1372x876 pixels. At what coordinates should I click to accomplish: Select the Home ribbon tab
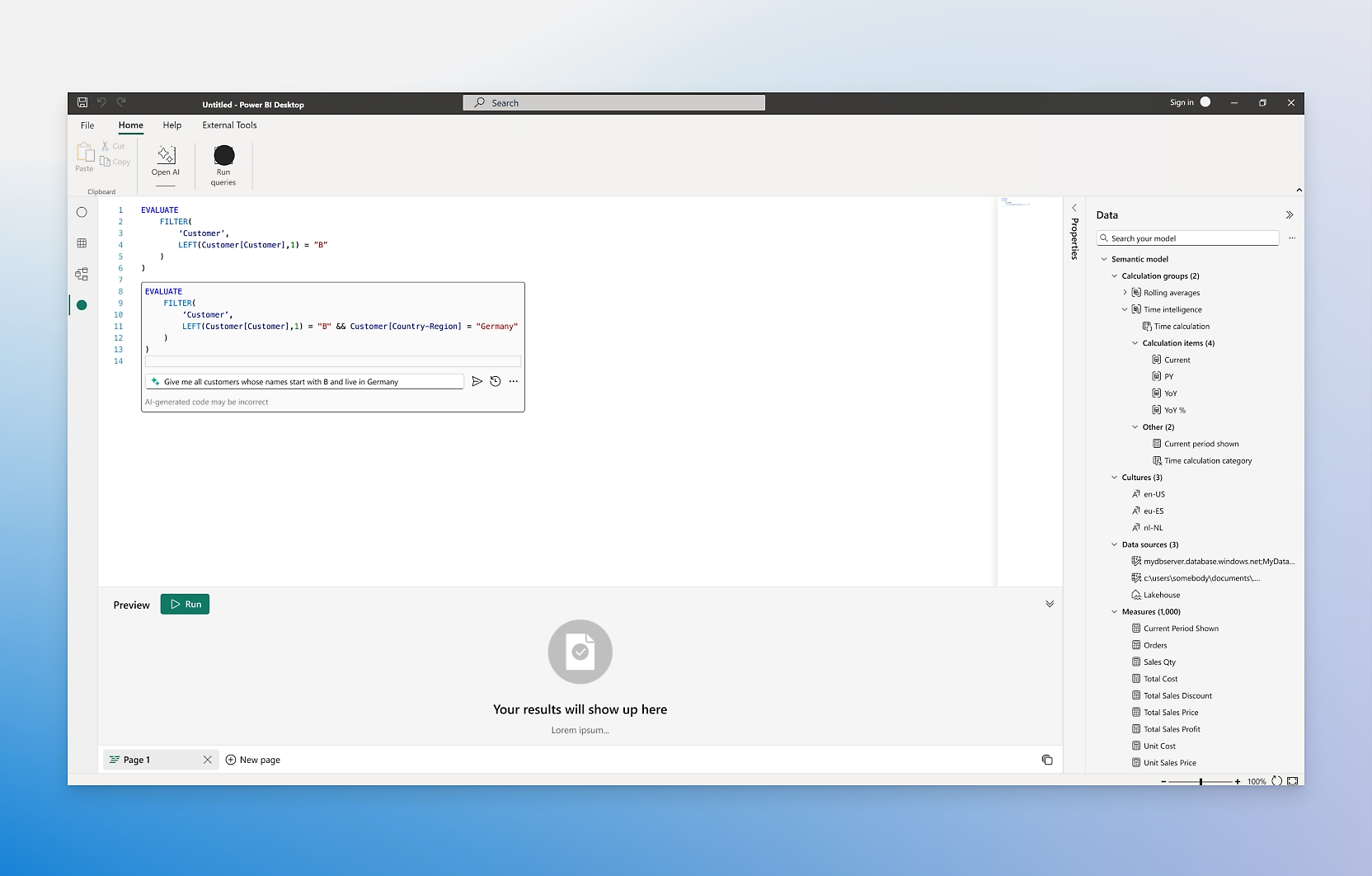130,125
